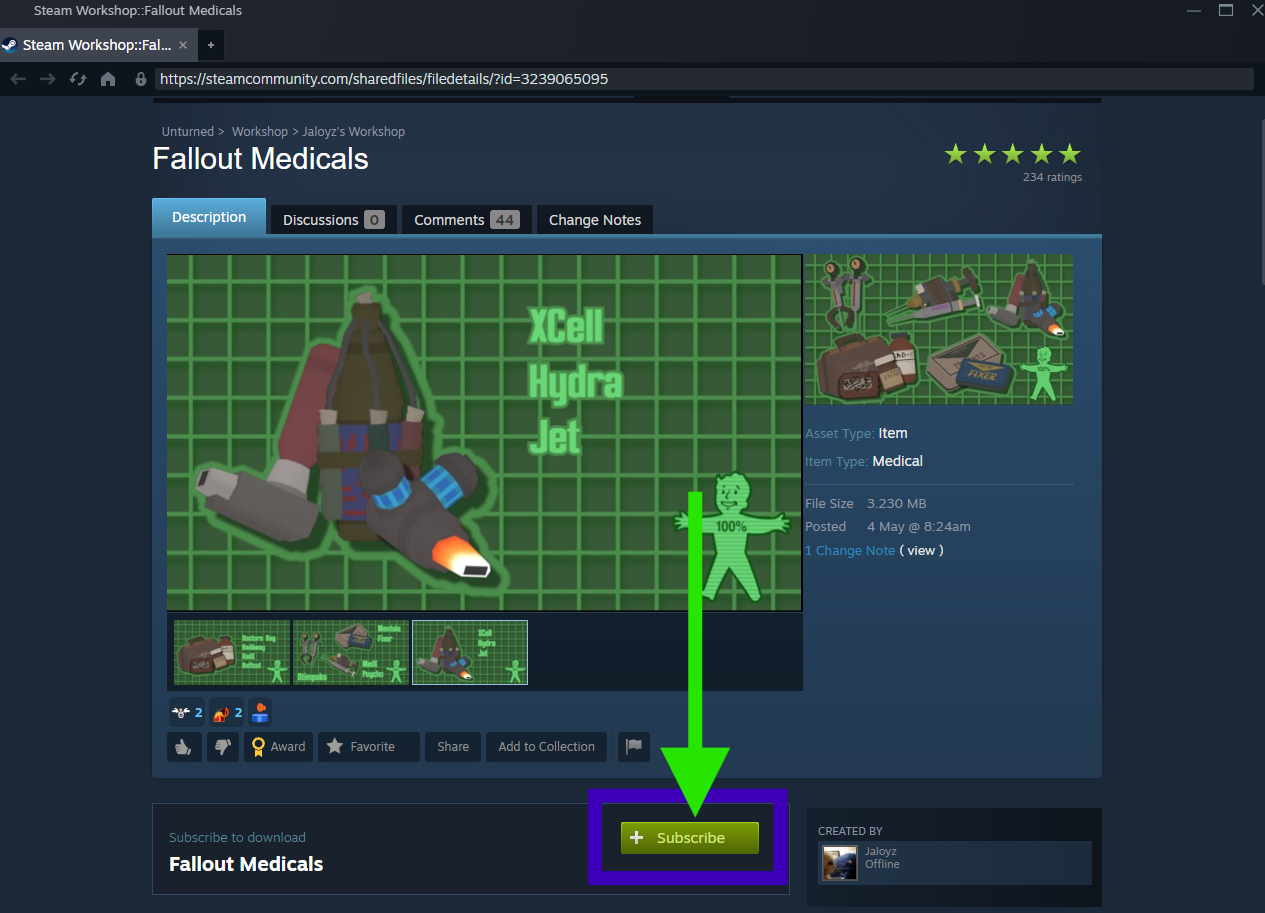Click the Fallout Medicals page title
This screenshot has height=913, width=1265.
[x=260, y=159]
